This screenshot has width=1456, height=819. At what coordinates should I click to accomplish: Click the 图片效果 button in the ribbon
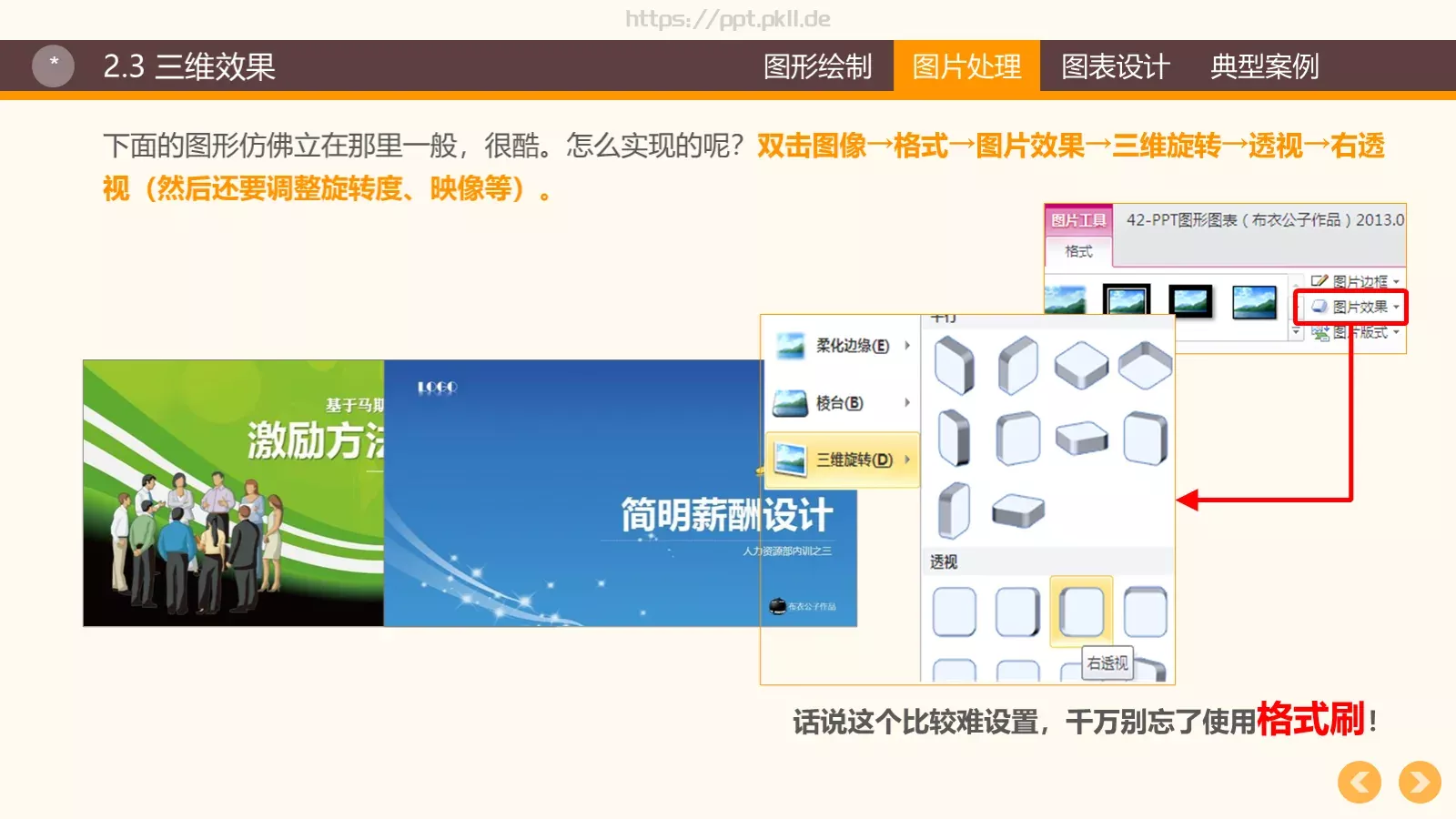(1350, 307)
